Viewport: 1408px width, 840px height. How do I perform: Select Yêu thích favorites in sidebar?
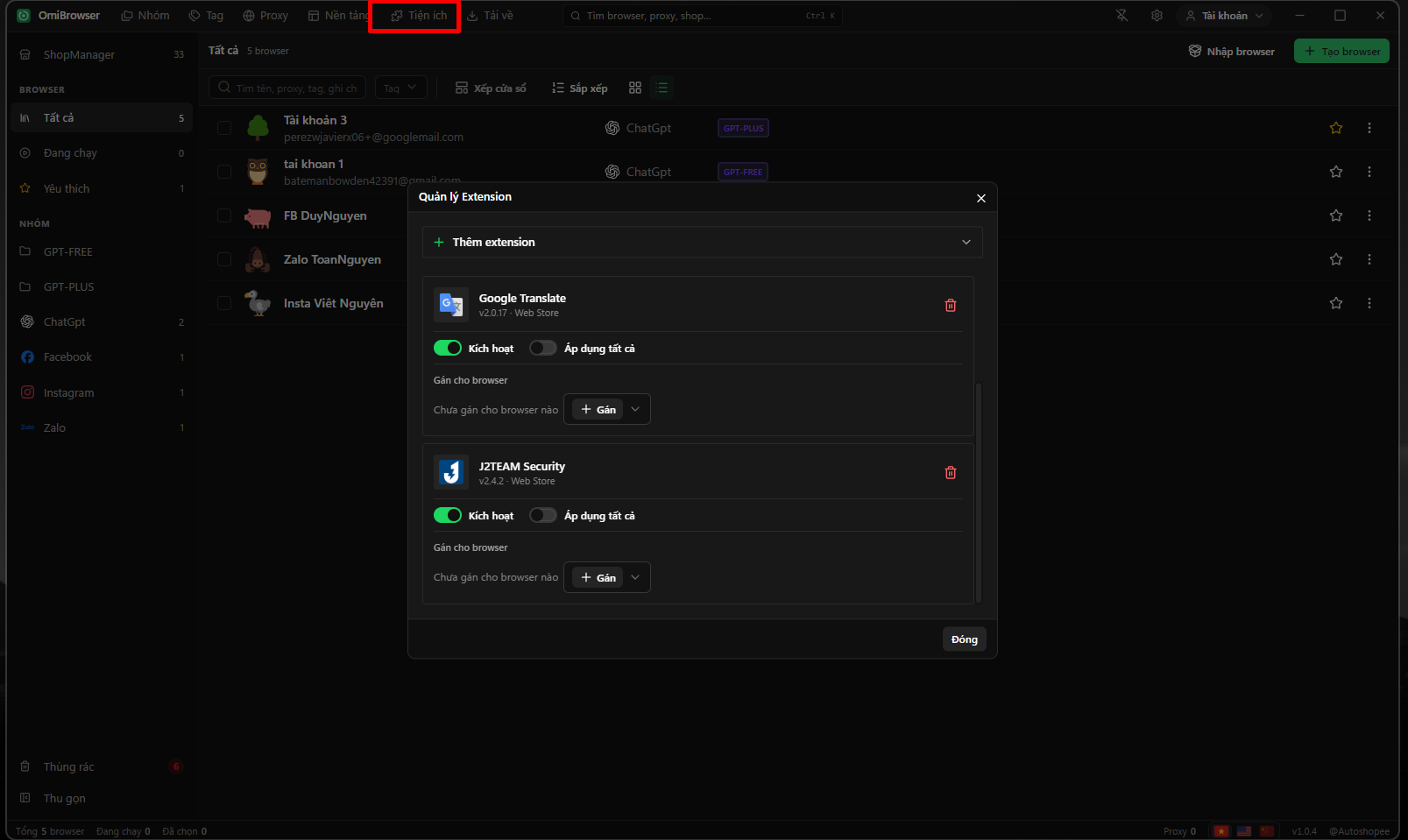tap(102, 188)
